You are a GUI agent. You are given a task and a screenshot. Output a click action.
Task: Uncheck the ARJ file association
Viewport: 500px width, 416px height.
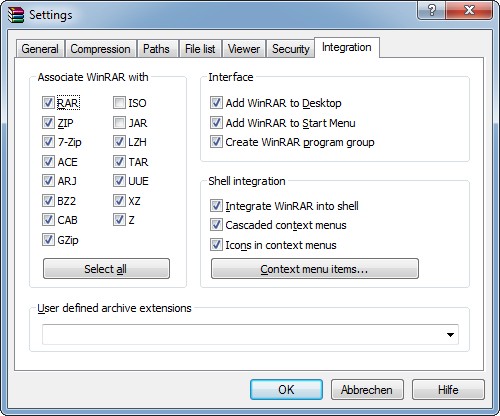click(x=48, y=181)
